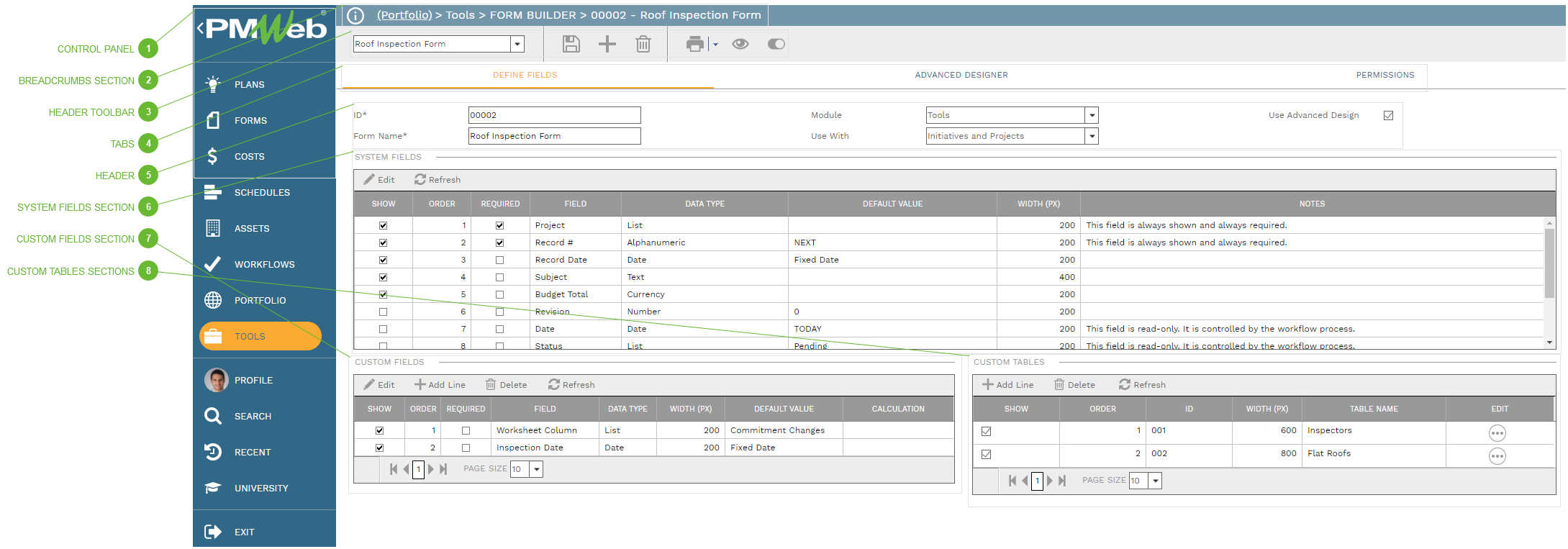Click the eye preview icon
The width and height of the screenshot is (1568, 549).
(x=740, y=44)
